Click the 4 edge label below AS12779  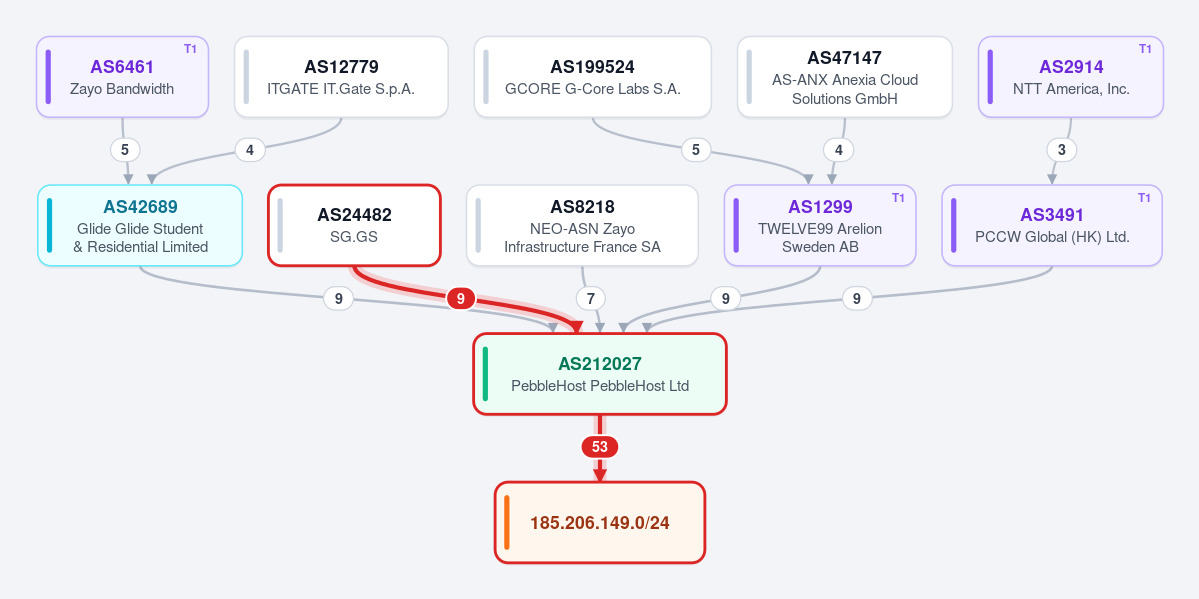(x=250, y=150)
